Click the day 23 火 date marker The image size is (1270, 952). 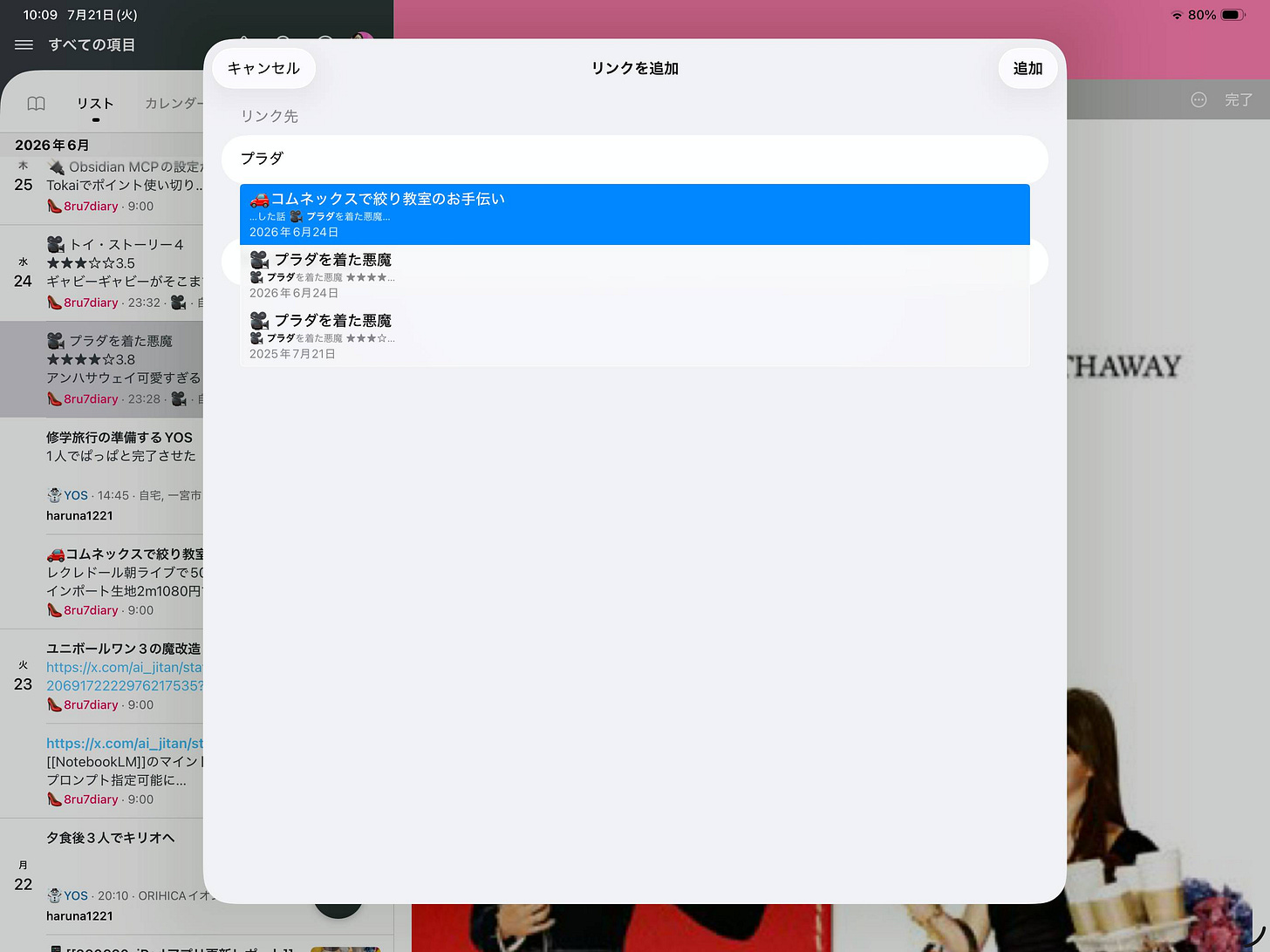click(23, 677)
